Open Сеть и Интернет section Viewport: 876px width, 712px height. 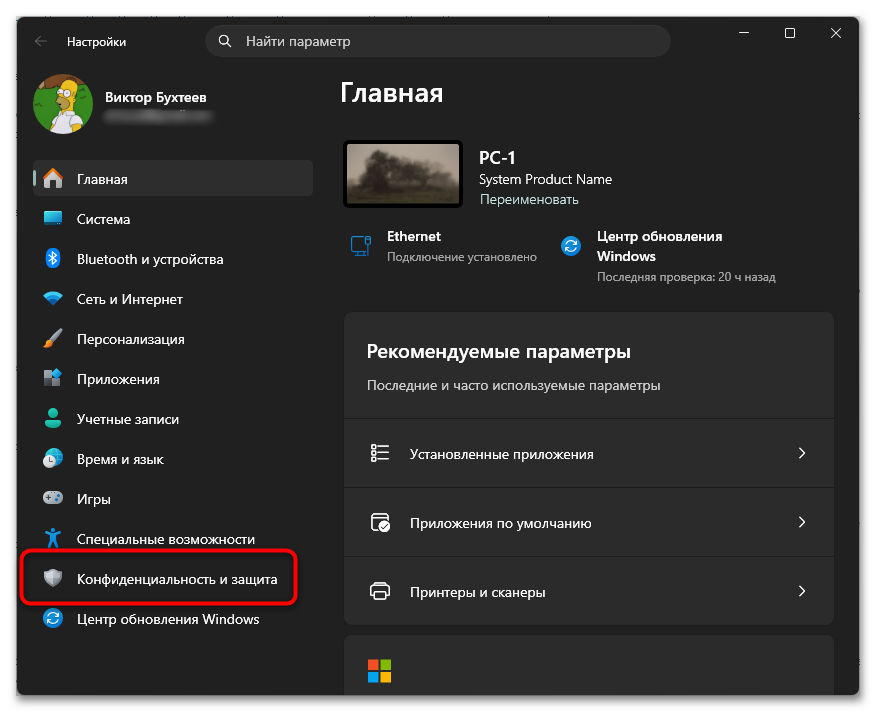(173, 299)
